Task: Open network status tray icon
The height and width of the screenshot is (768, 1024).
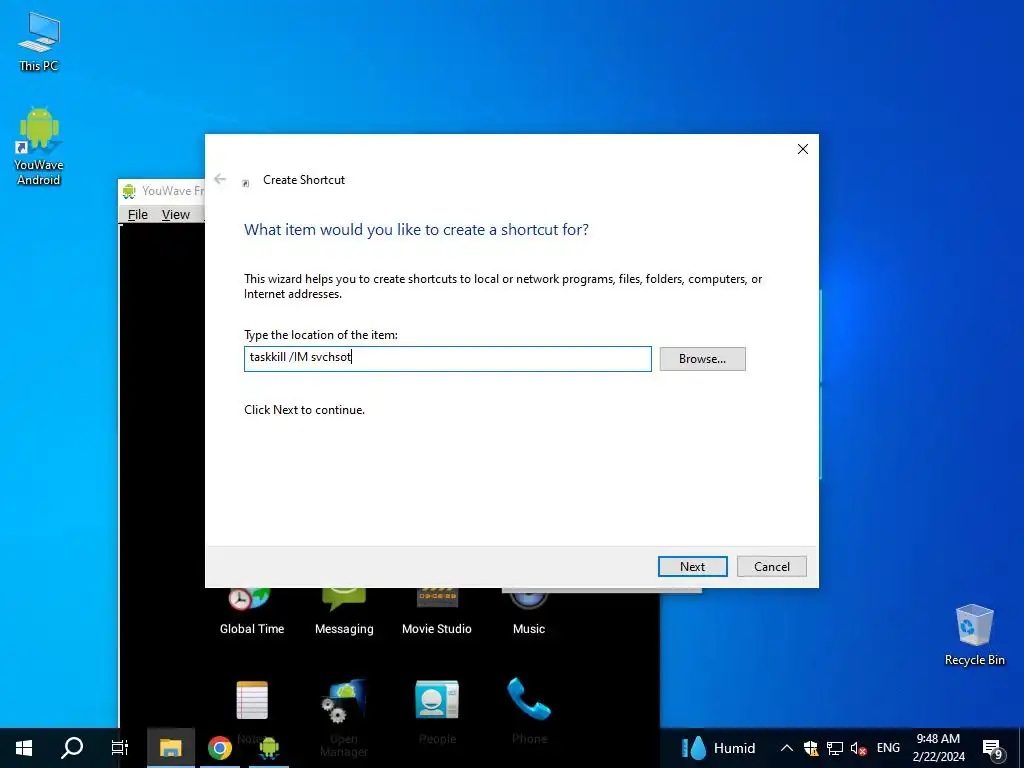Action: 834,748
